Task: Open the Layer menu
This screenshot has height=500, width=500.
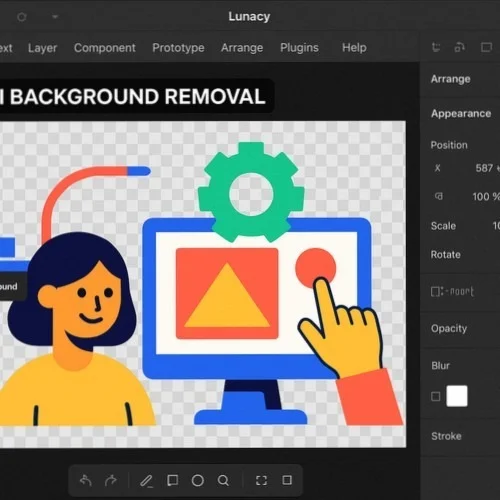Action: click(x=42, y=48)
